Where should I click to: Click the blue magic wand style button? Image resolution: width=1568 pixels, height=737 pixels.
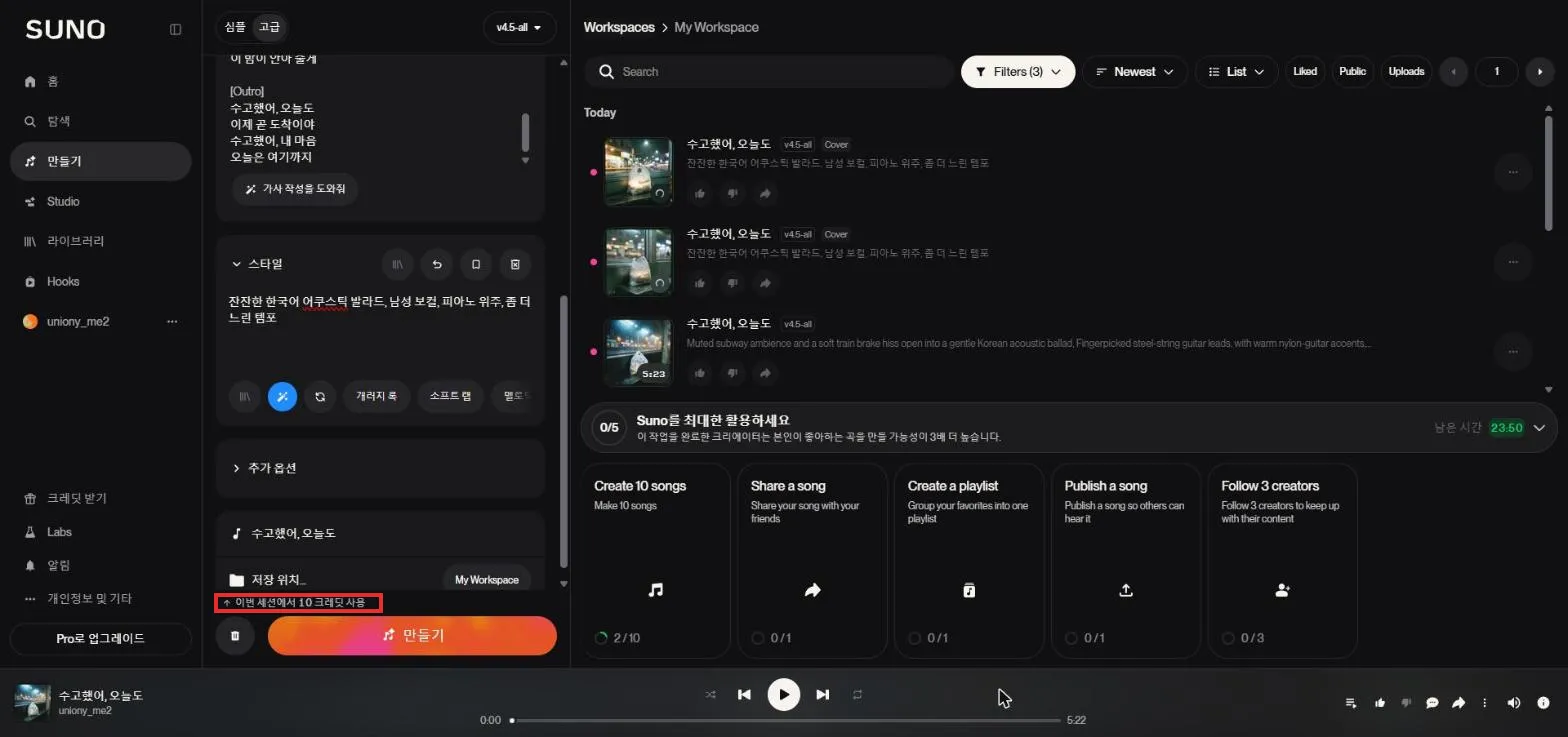click(x=282, y=396)
